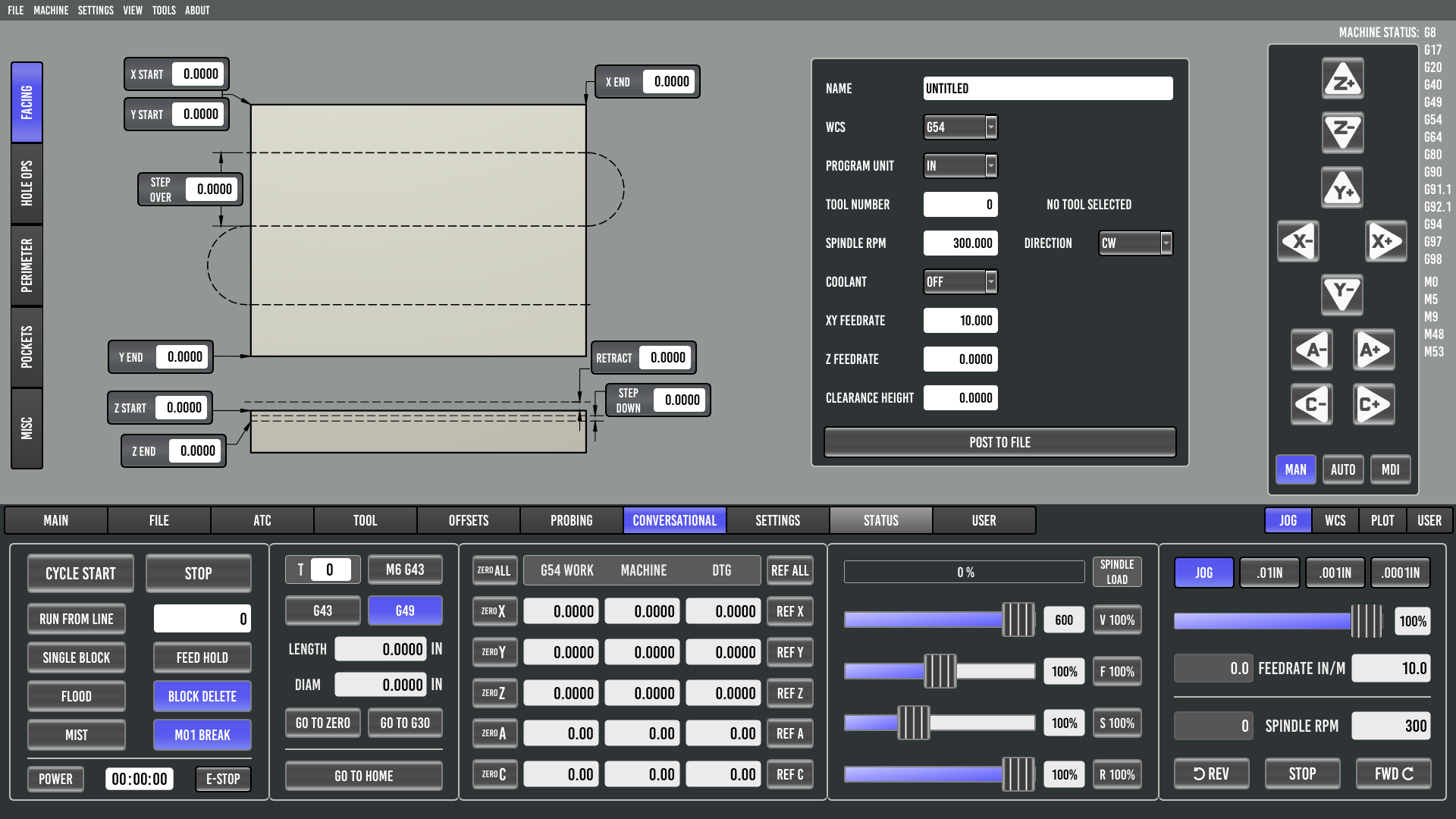The height and width of the screenshot is (819, 1456).
Task: Open the Machine menu
Action: coord(51,10)
